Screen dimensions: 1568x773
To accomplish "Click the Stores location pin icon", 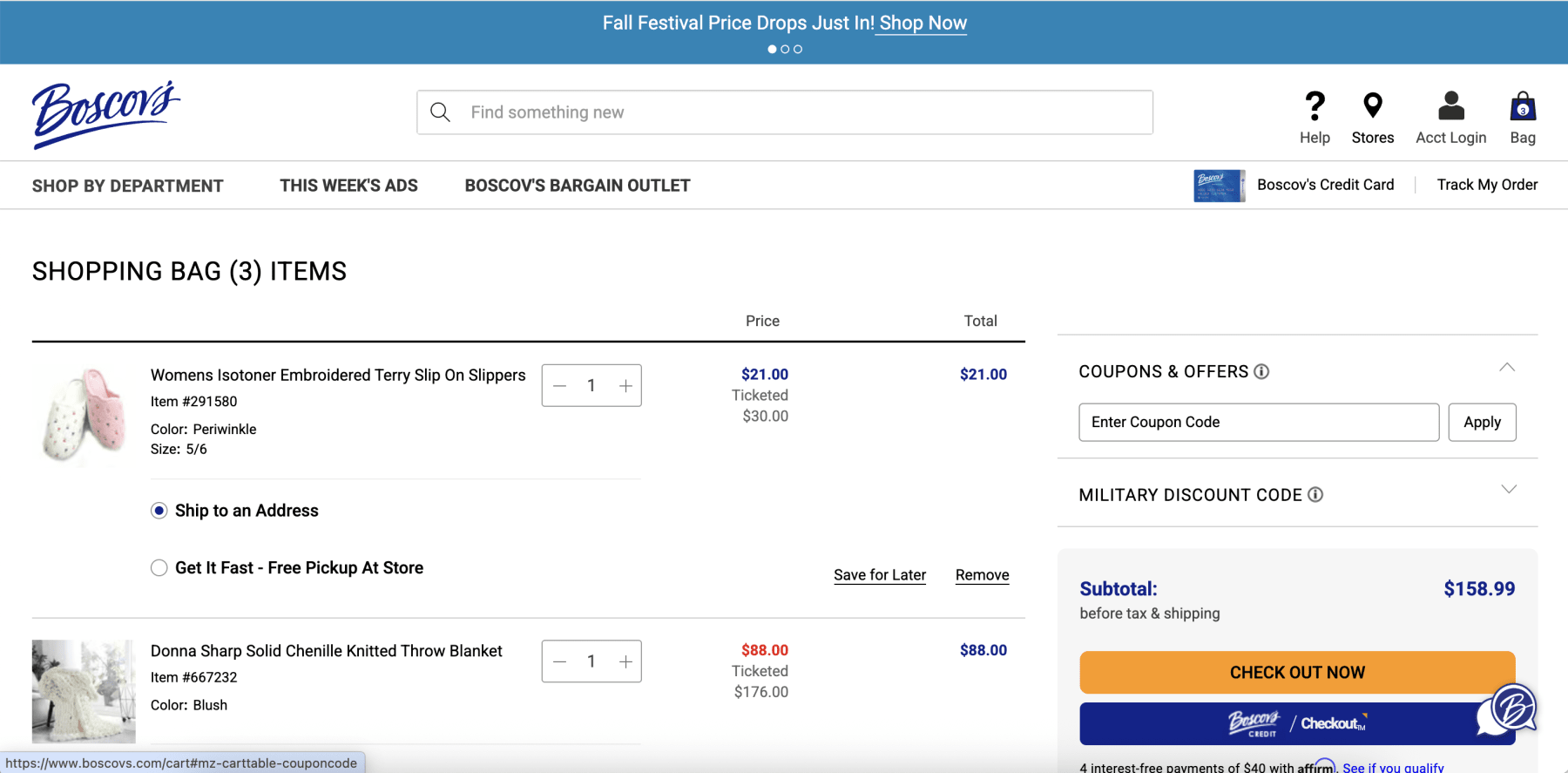I will pos(1372,105).
